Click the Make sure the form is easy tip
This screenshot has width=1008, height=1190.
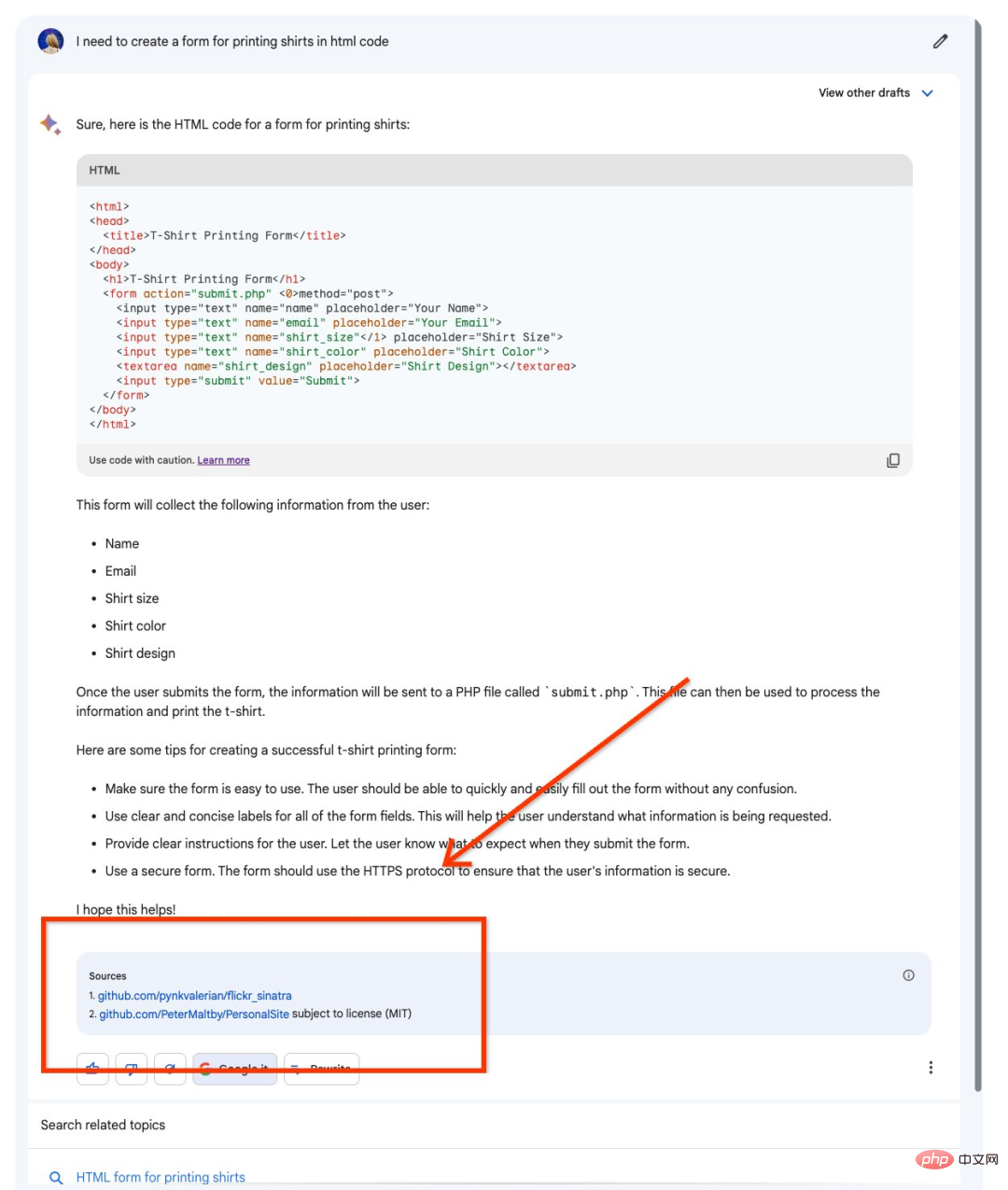coord(451,789)
